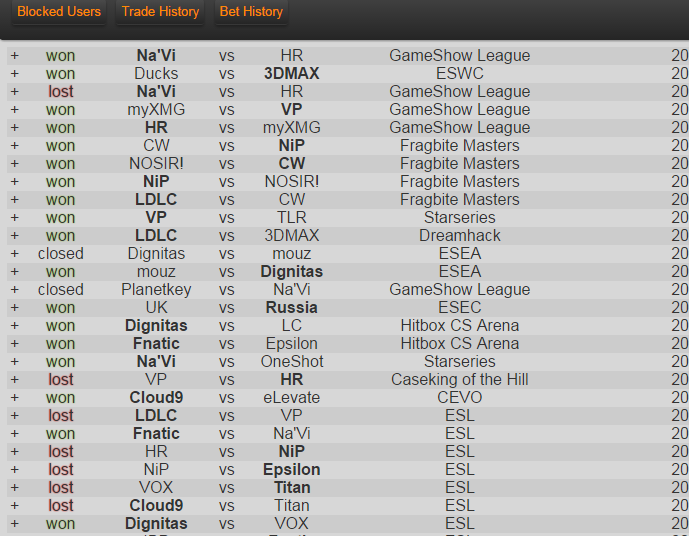The height and width of the screenshot is (536, 689).
Task: Open the Blocked Users tab
Action: 59,11
